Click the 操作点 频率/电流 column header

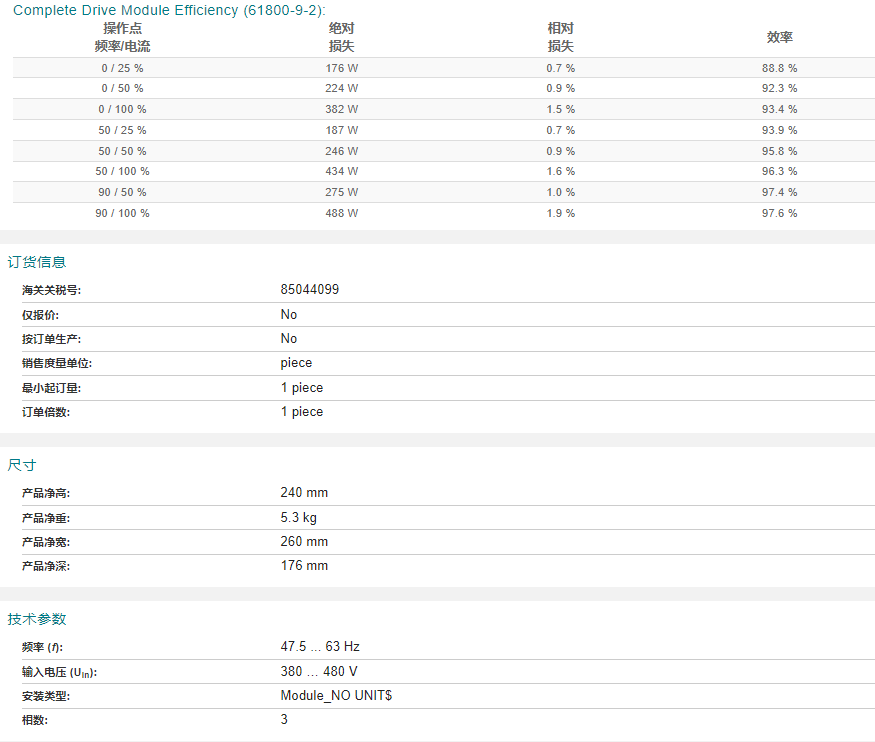122,37
